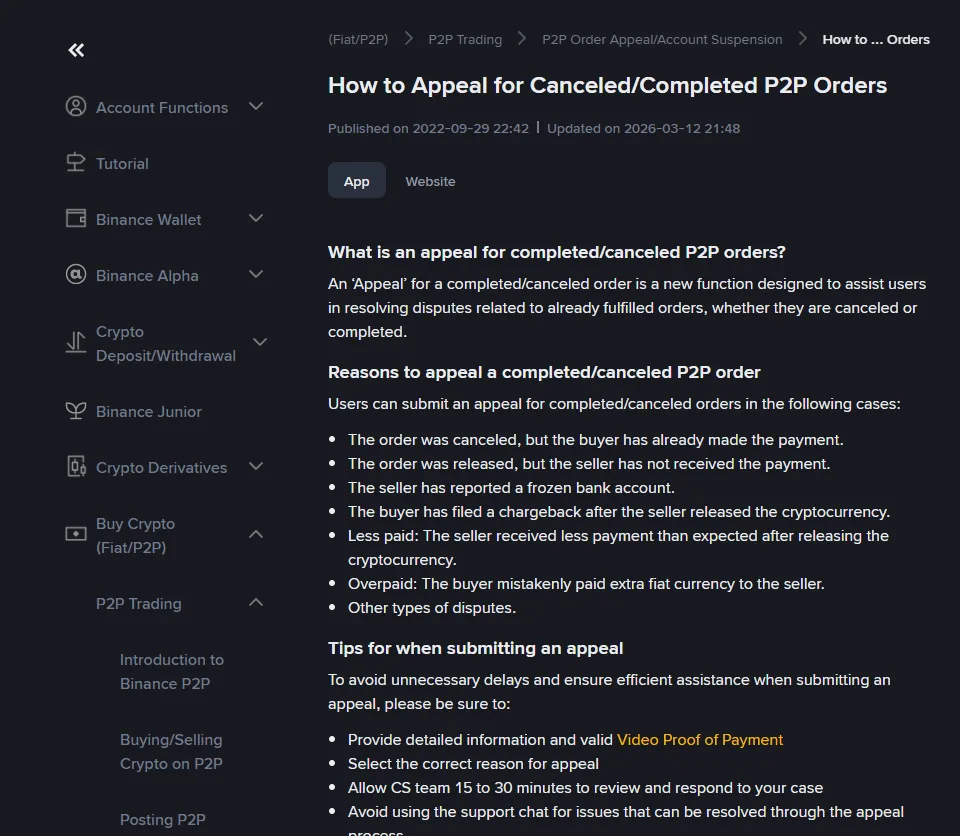Click How to ... Orders breadcrumb
This screenshot has width=960, height=836.
click(876, 40)
